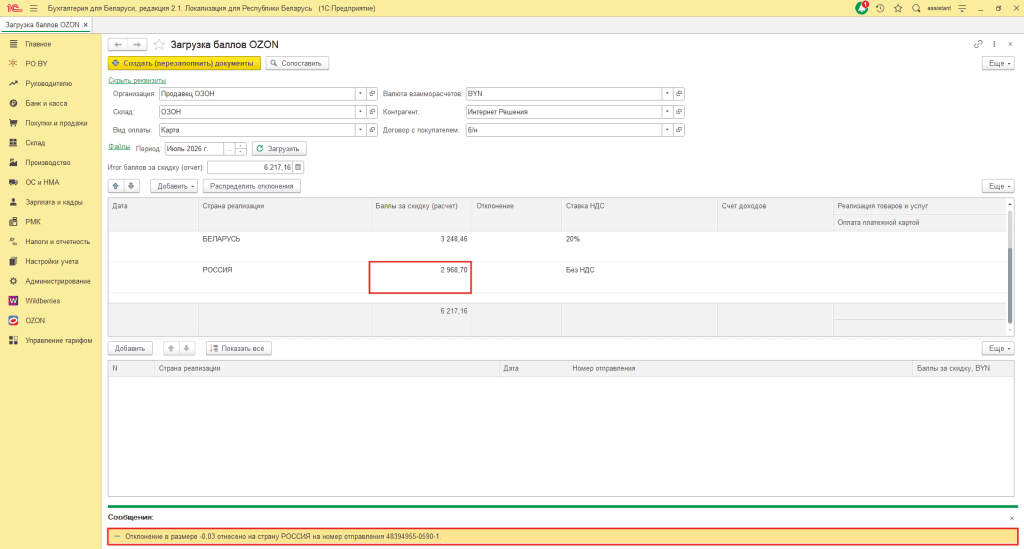1024x549 pixels.
Task: Open OZON section in sidebar
Action: (x=35, y=321)
